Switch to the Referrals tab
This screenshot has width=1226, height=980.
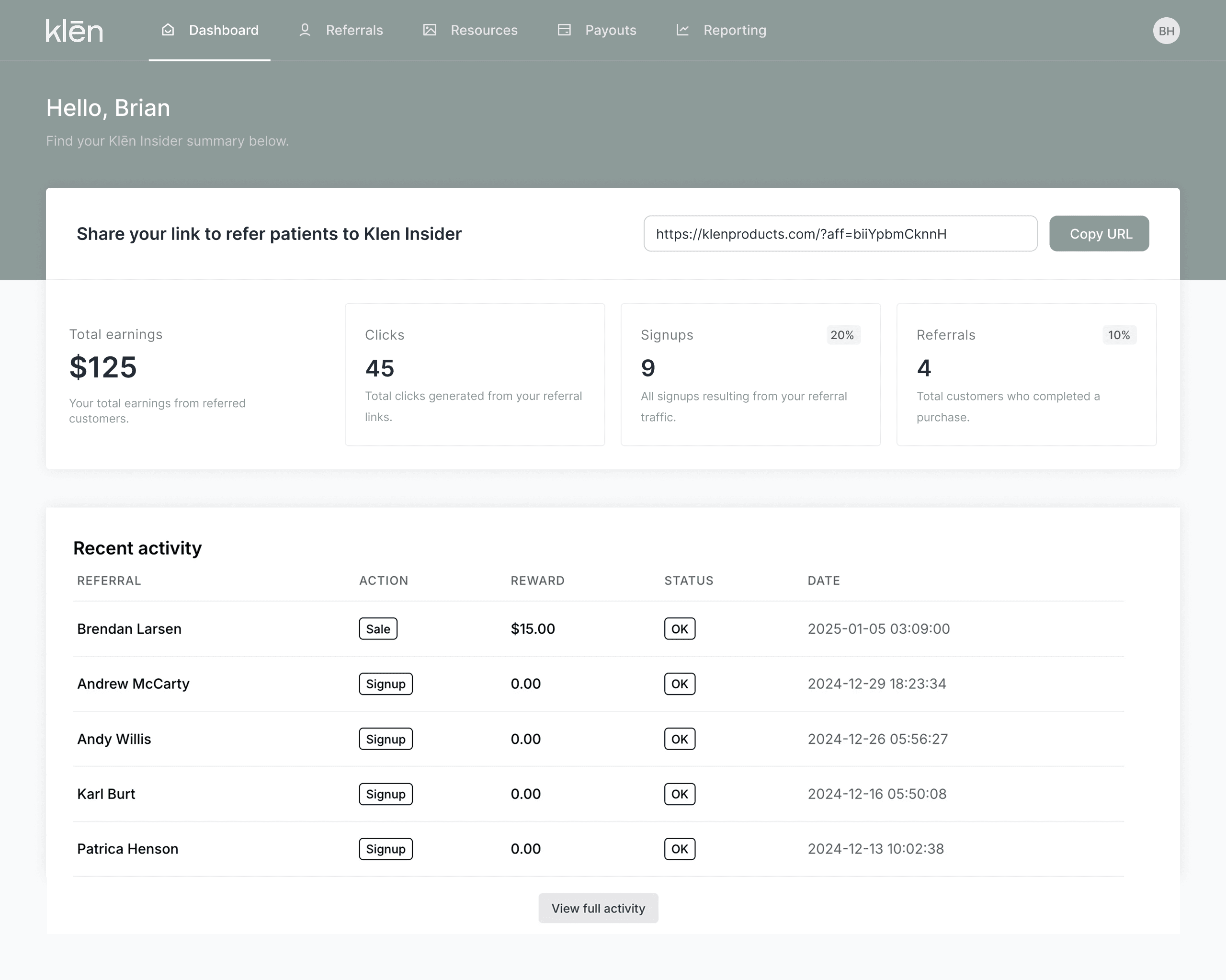point(354,30)
